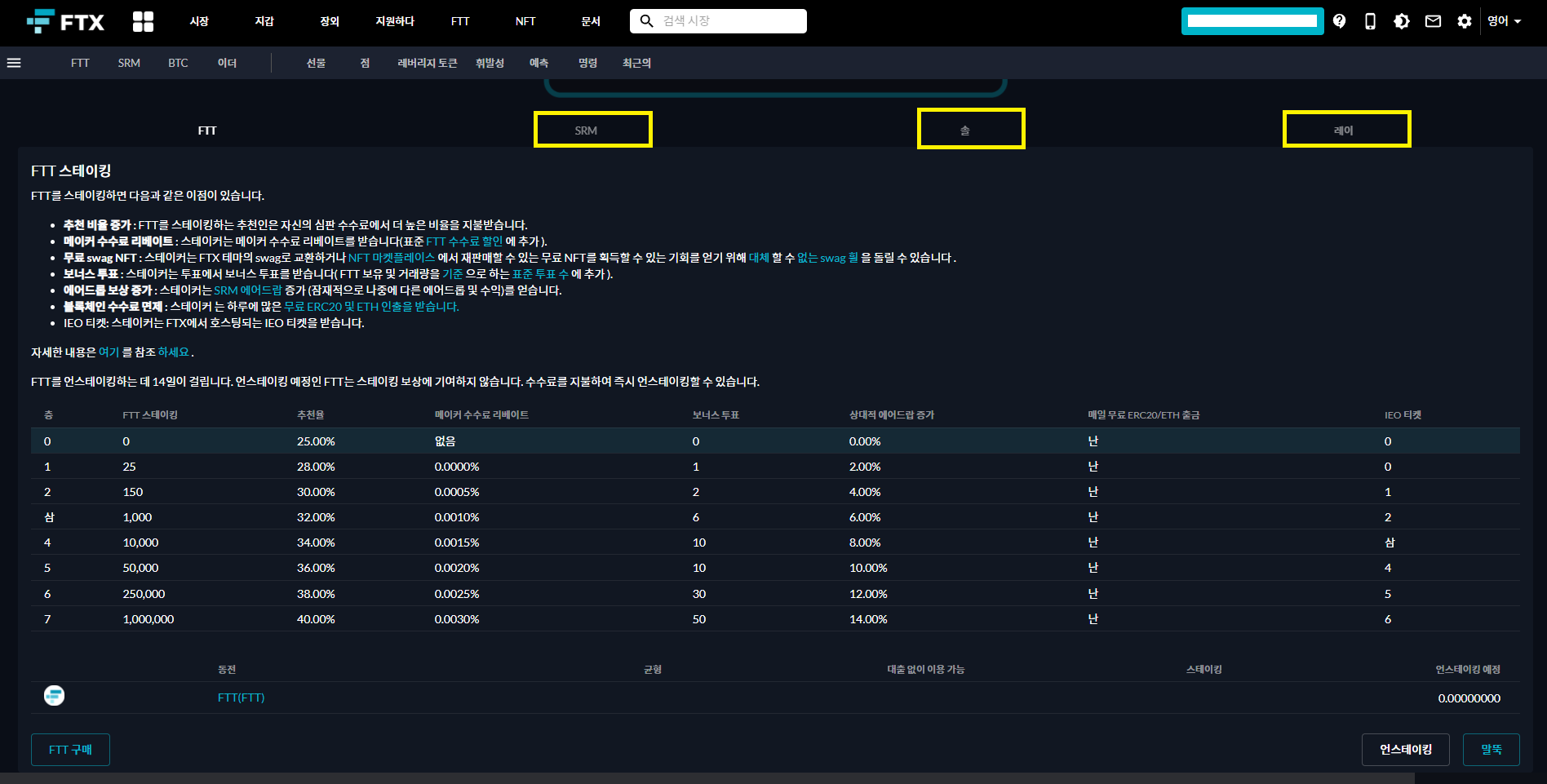1547x784 pixels.
Task: Open the 지갑 top menu
Action: [x=264, y=21]
